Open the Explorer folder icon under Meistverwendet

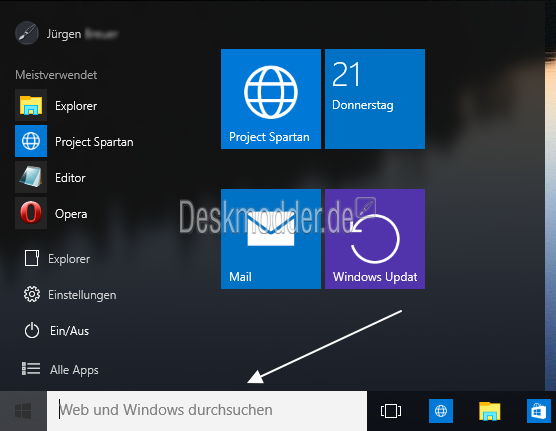(x=31, y=105)
